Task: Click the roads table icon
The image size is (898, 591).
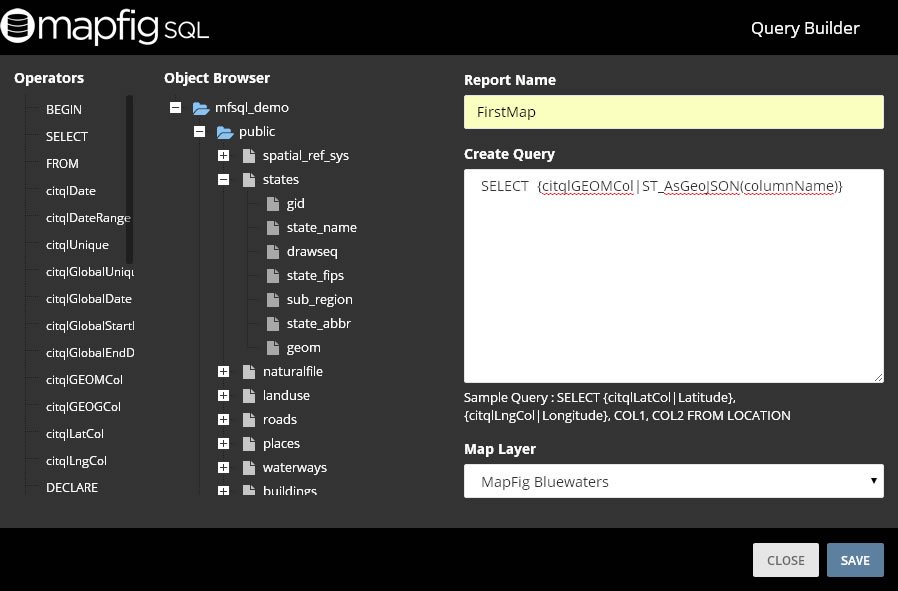Action: tap(249, 419)
